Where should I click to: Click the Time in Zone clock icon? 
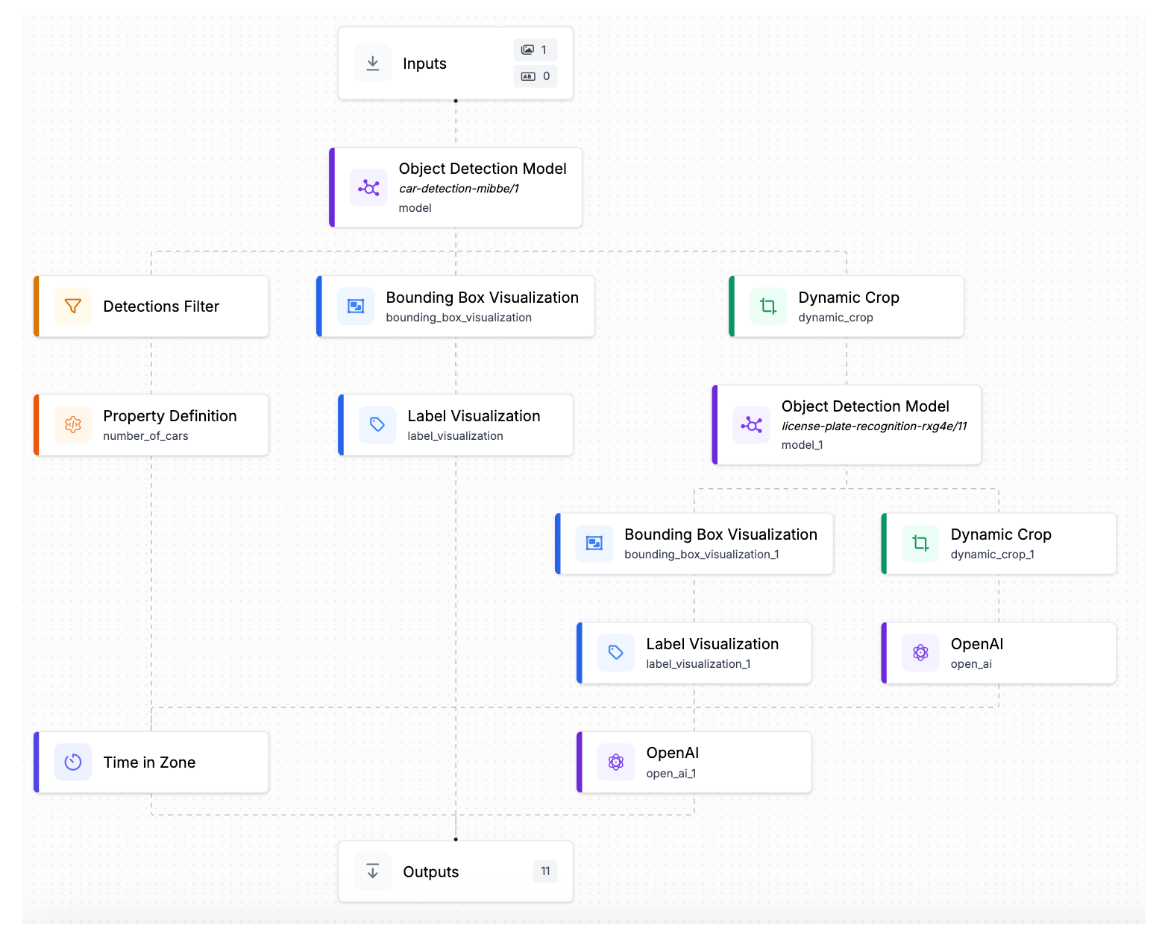tap(73, 762)
